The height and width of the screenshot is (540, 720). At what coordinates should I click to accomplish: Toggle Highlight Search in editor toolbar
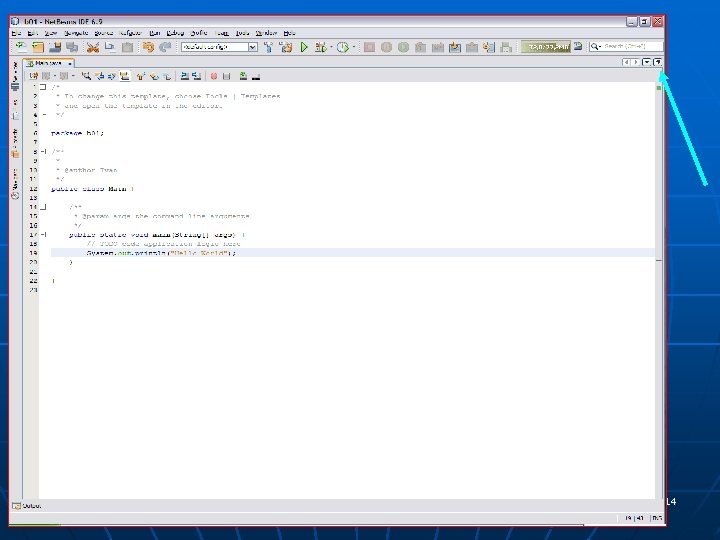(x=124, y=76)
